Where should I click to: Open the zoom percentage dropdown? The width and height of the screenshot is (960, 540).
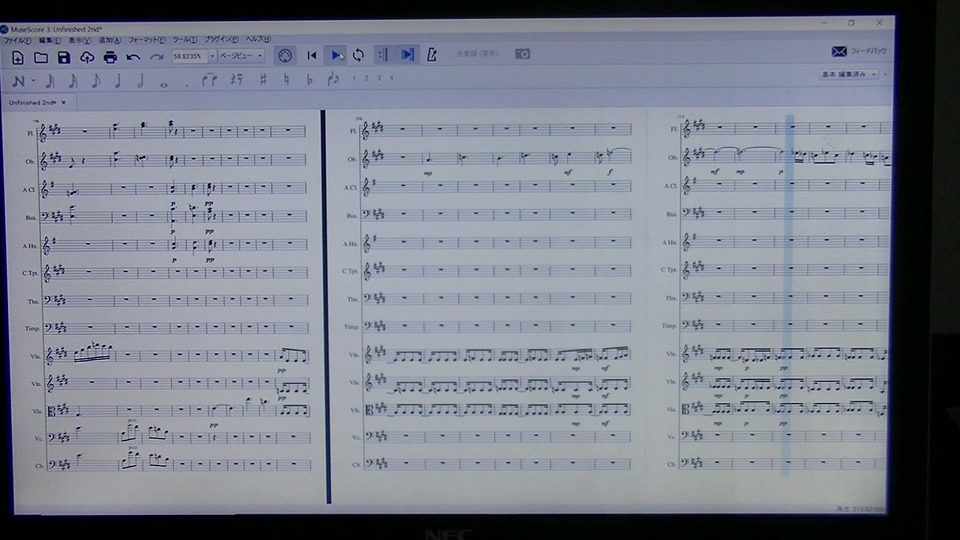[x=212, y=56]
